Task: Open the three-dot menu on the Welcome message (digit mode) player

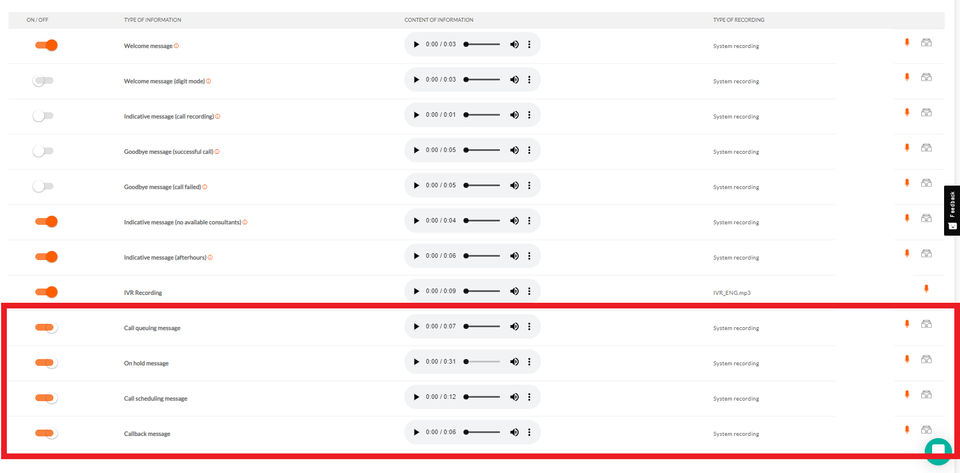Action: point(529,80)
